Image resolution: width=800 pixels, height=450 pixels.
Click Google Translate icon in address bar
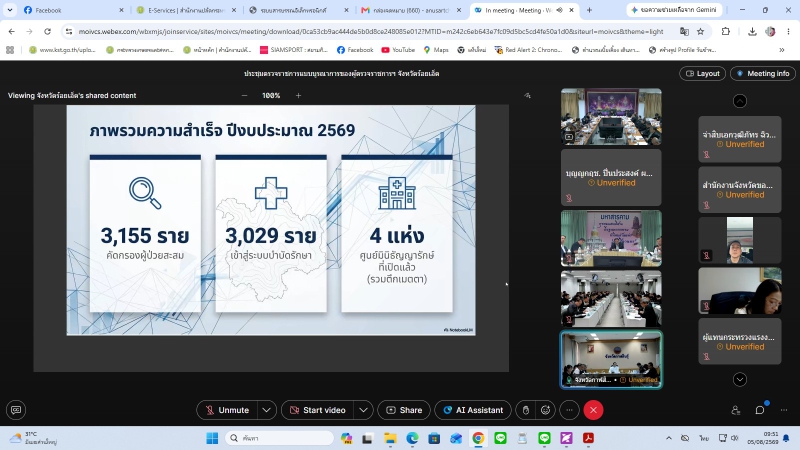(x=684, y=32)
